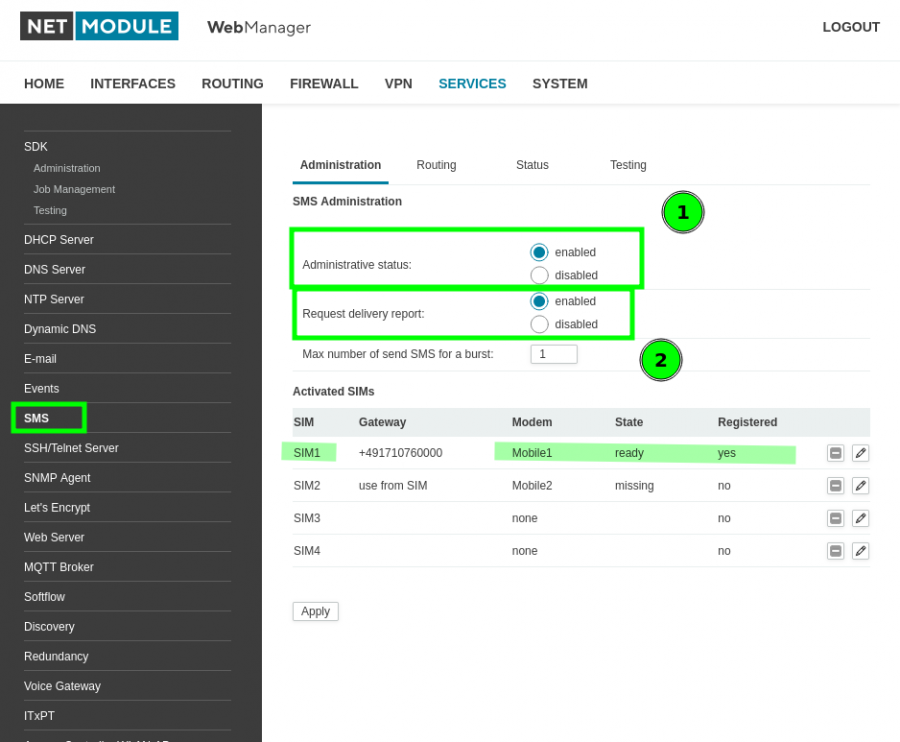Edit the SIM2 entry with pencil icon

coord(860,486)
